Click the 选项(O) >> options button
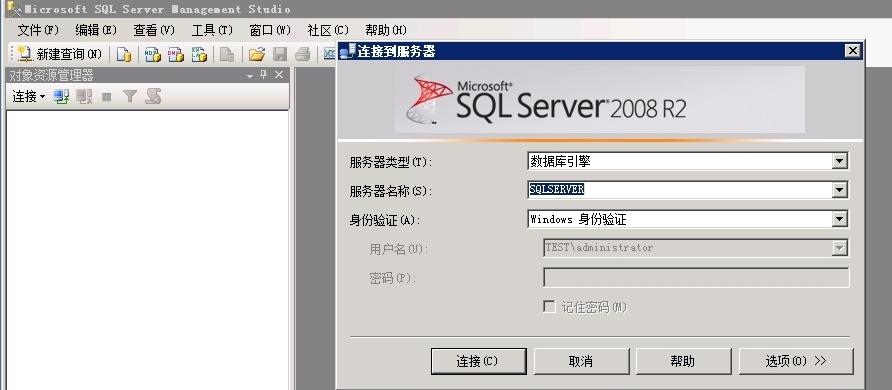The image size is (892, 390). (x=796, y=361)
